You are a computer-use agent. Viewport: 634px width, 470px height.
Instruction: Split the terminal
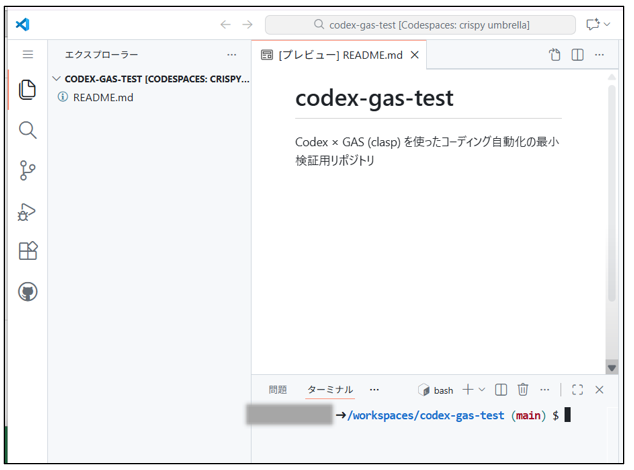point(501,390)
